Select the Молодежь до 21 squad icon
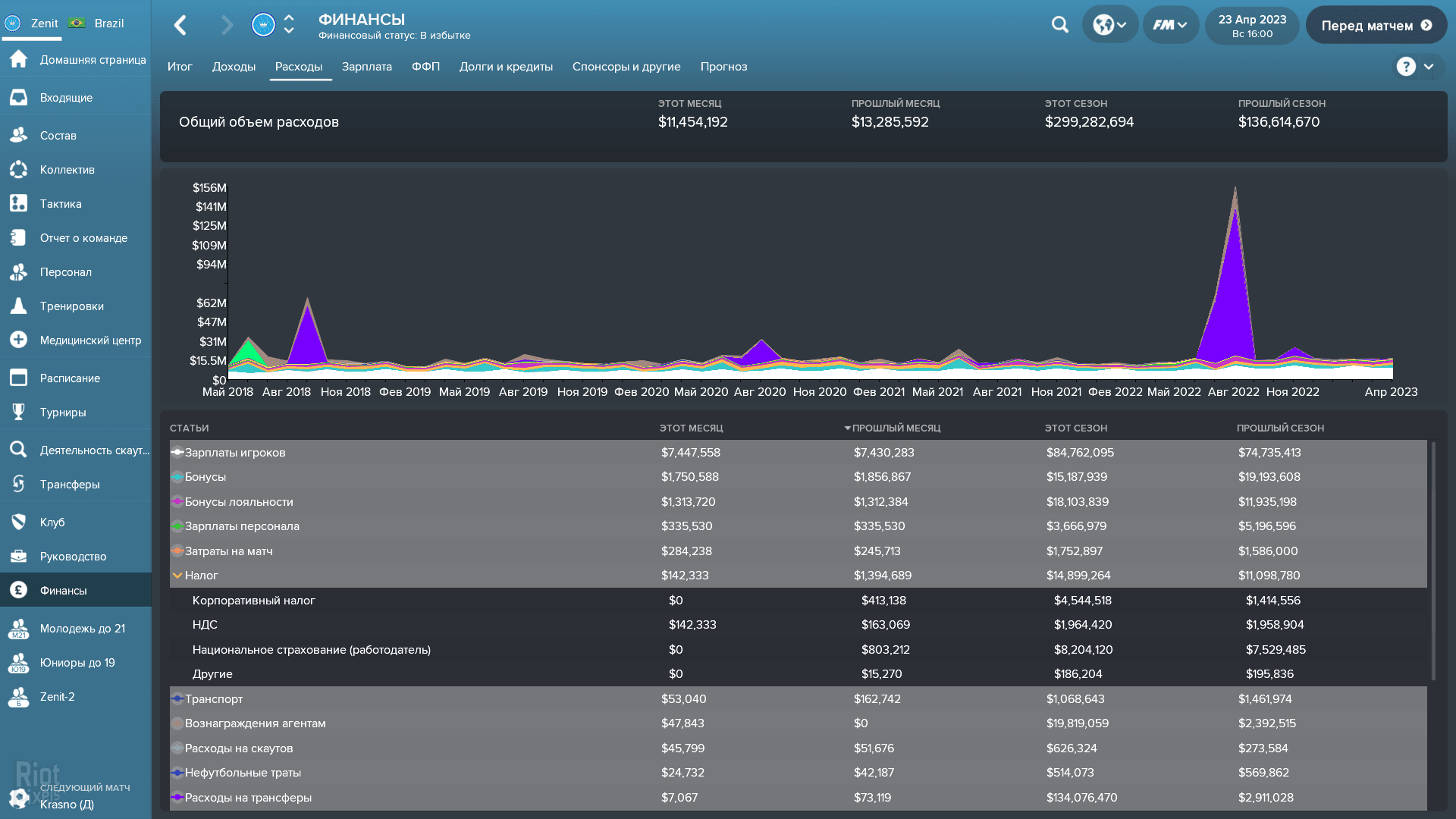 pos(18,628)
